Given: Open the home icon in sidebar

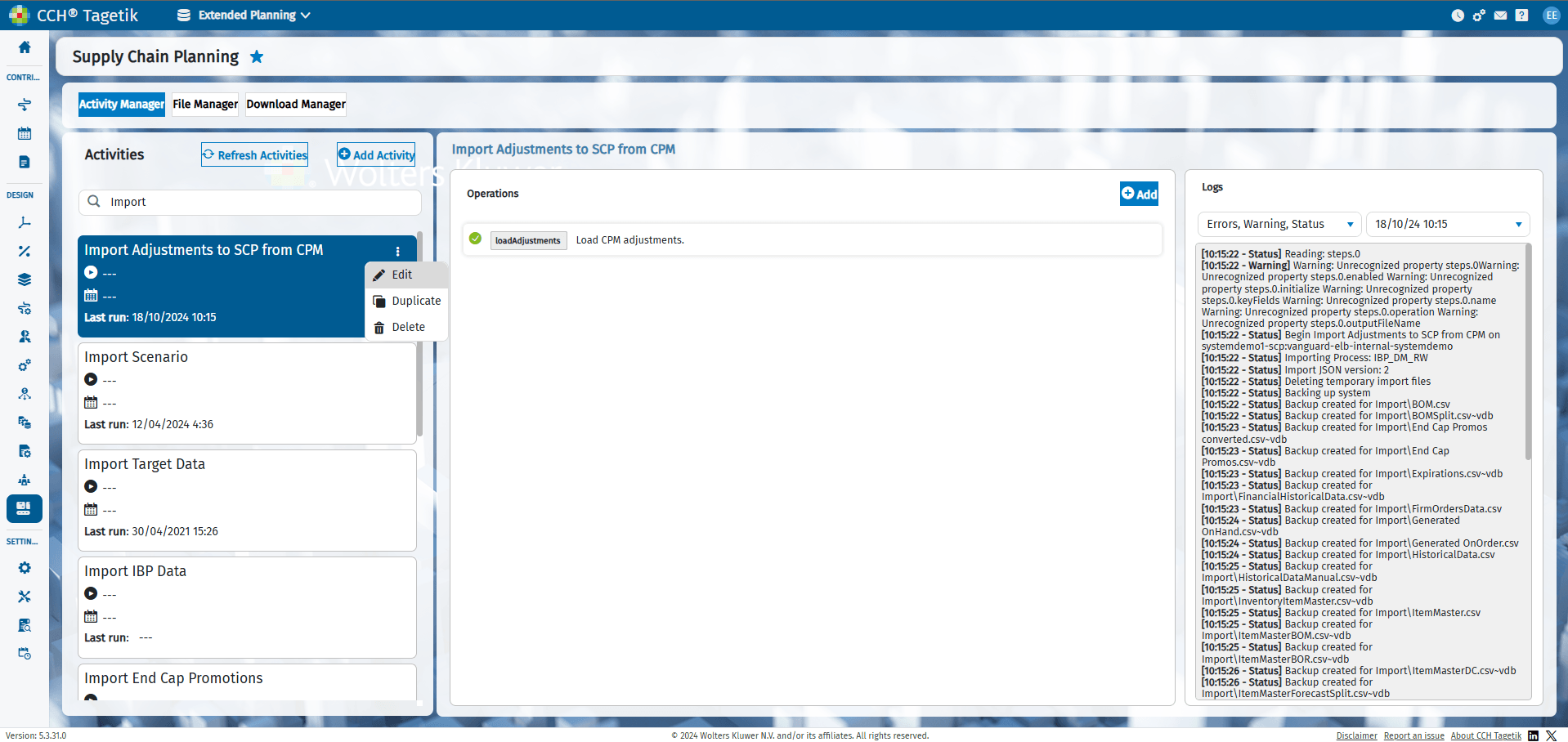Looking at the screenshot, I should (x=25, y=47).
